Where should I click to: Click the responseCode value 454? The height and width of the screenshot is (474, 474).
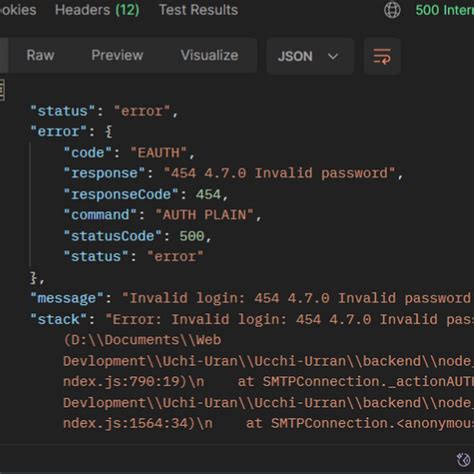click(208, 194)
